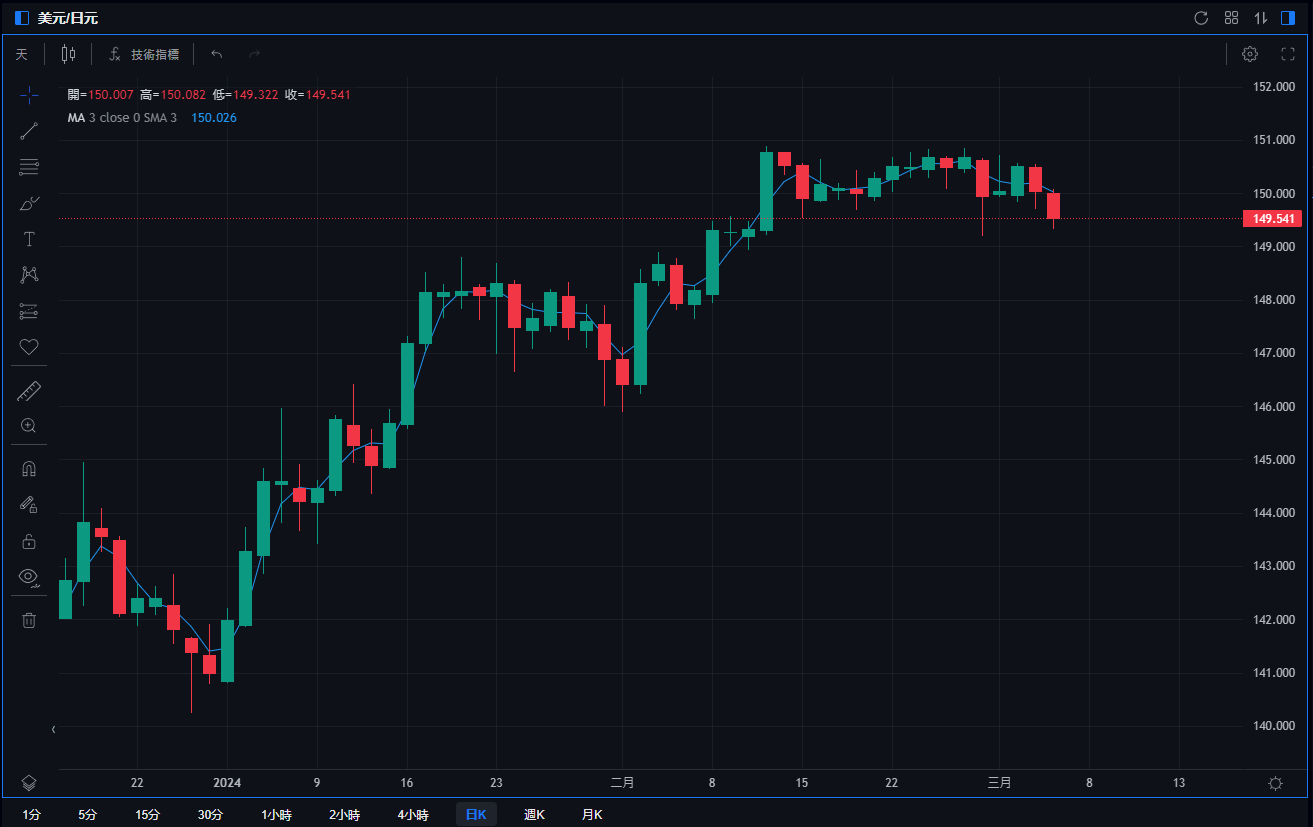Click the 140.000 price axis label

[x=1273, y=726]
